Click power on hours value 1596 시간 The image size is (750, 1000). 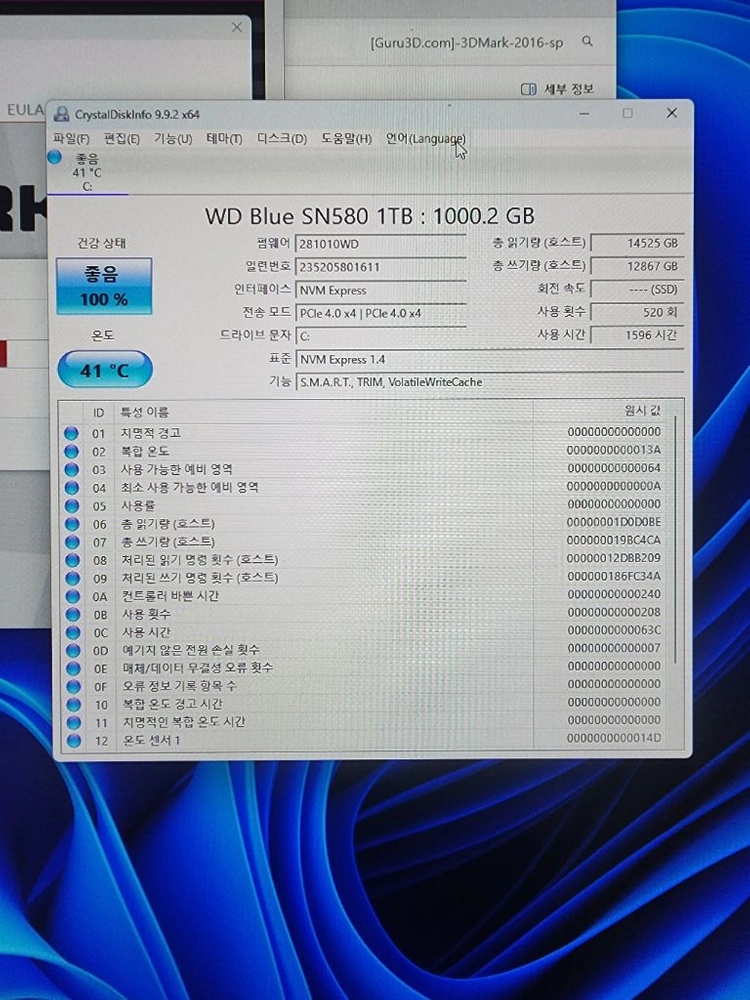click(x=637, y=335)
